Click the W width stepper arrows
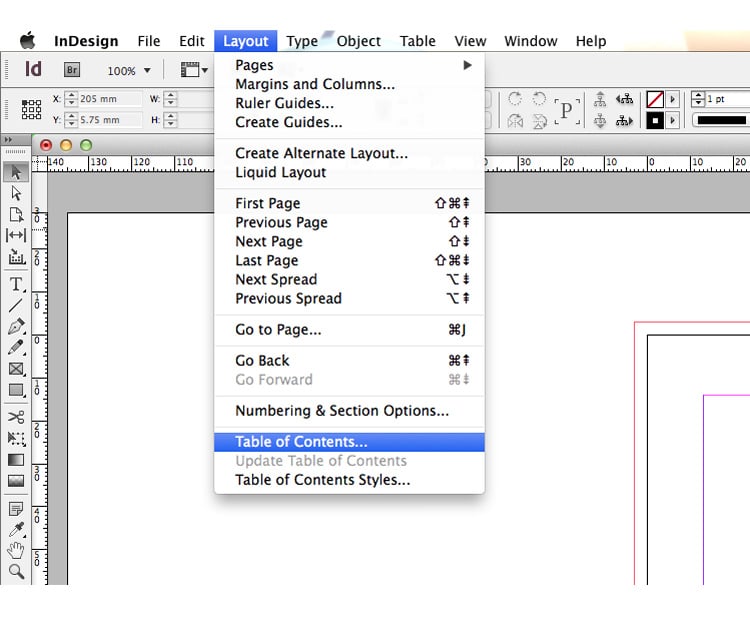This screenshot has width=750, height=617. pyautogui.click(x=170, y=99)
